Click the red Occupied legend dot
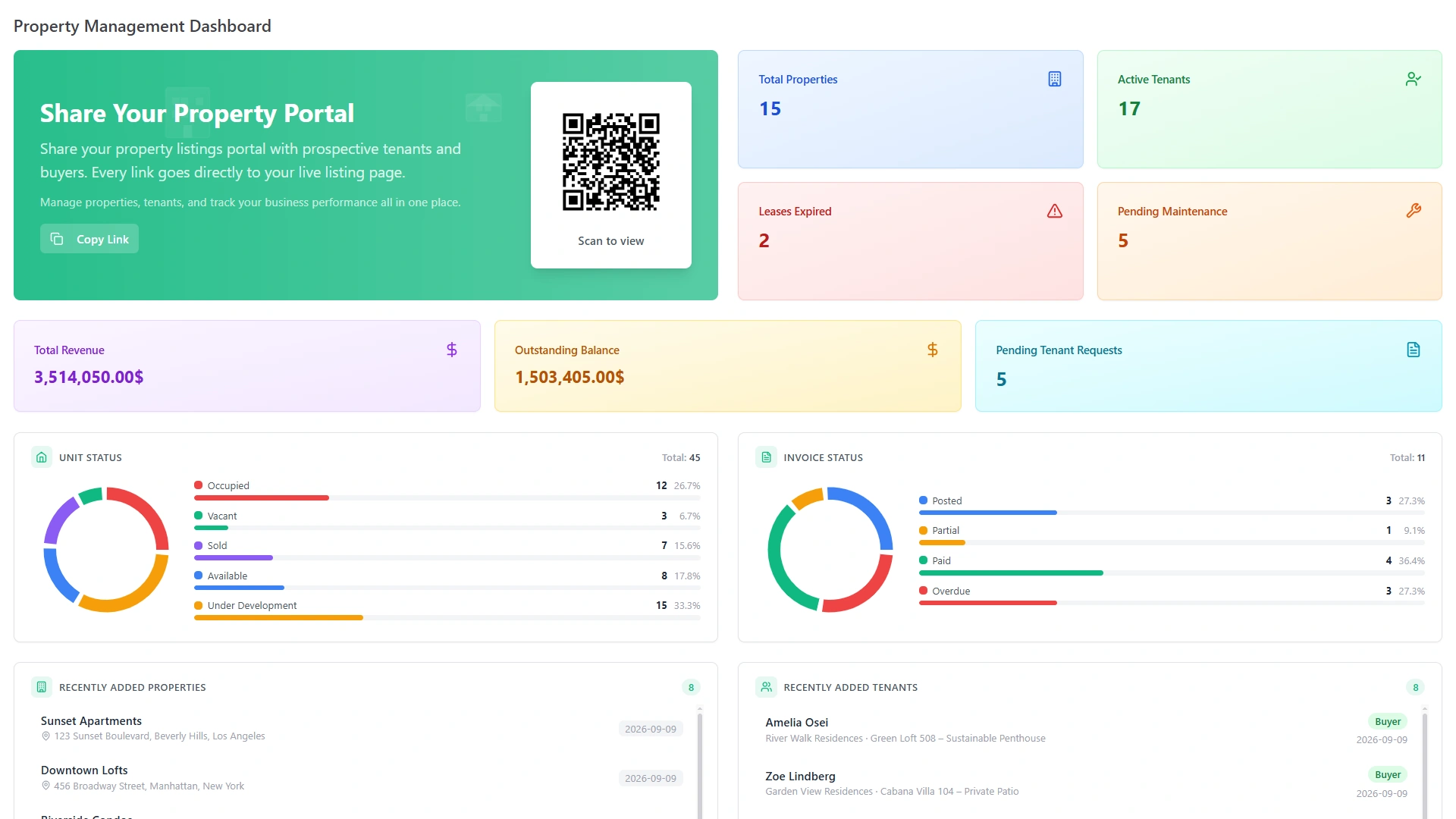 point(198,485)
